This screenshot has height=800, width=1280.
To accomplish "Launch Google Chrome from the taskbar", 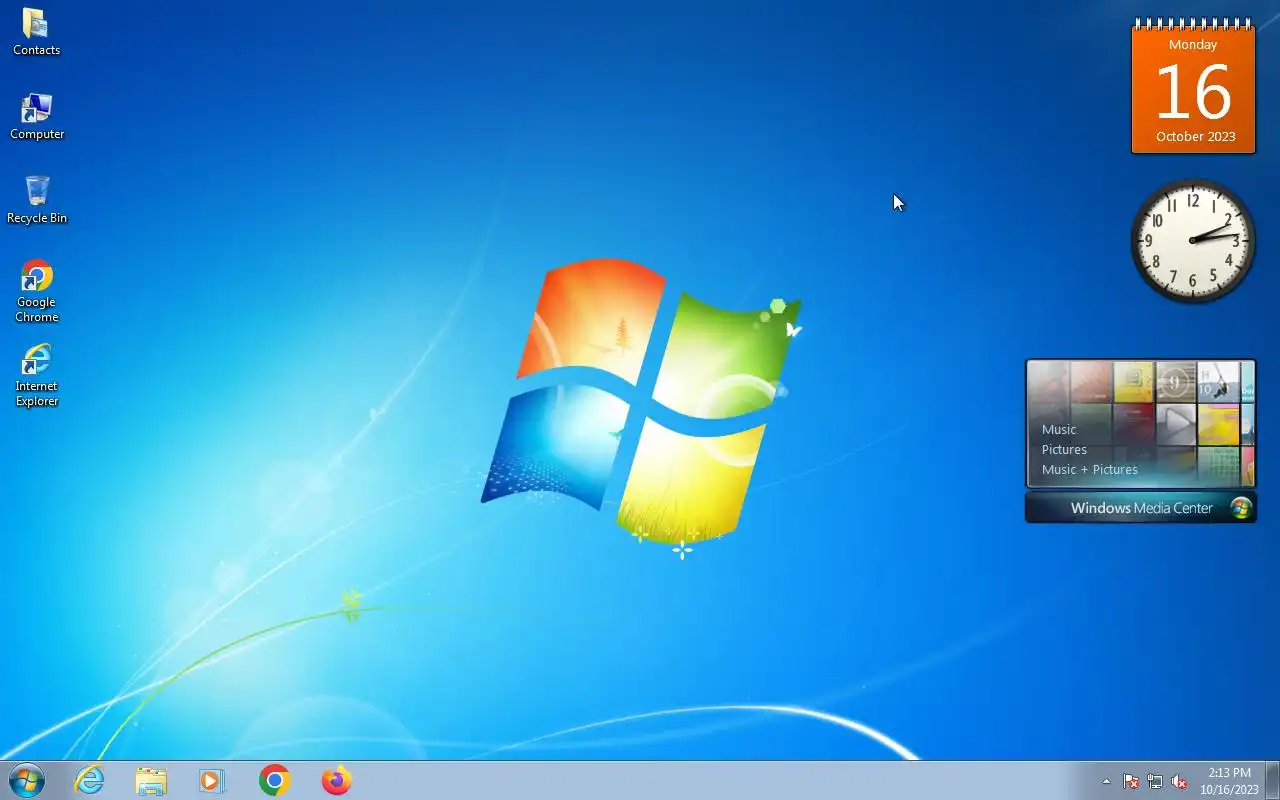I will pos(274,780).
